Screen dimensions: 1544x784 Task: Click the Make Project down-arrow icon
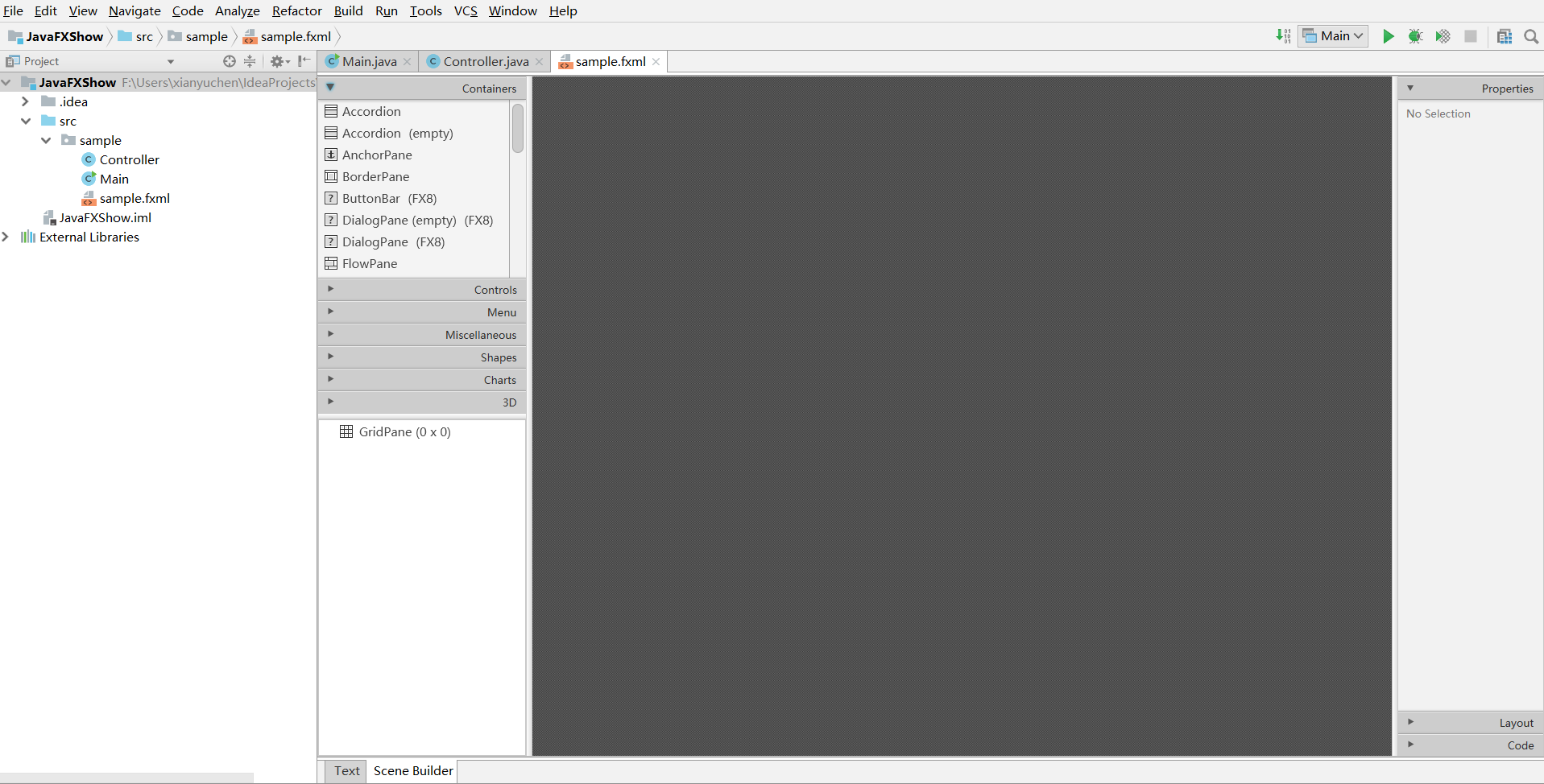click(x=1283, y=36)
